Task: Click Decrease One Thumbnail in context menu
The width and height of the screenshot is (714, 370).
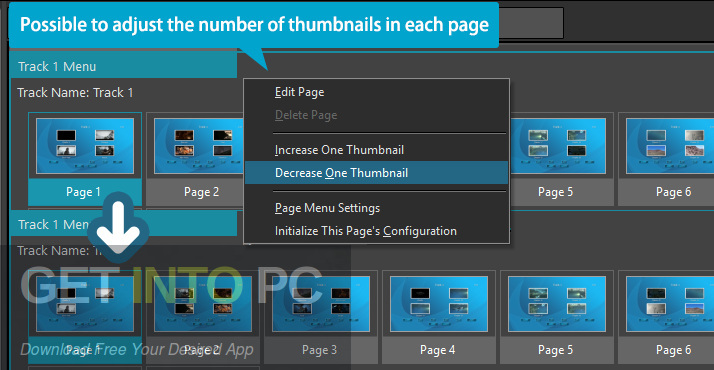Action: pyautogui.click(x=376, y=173)
